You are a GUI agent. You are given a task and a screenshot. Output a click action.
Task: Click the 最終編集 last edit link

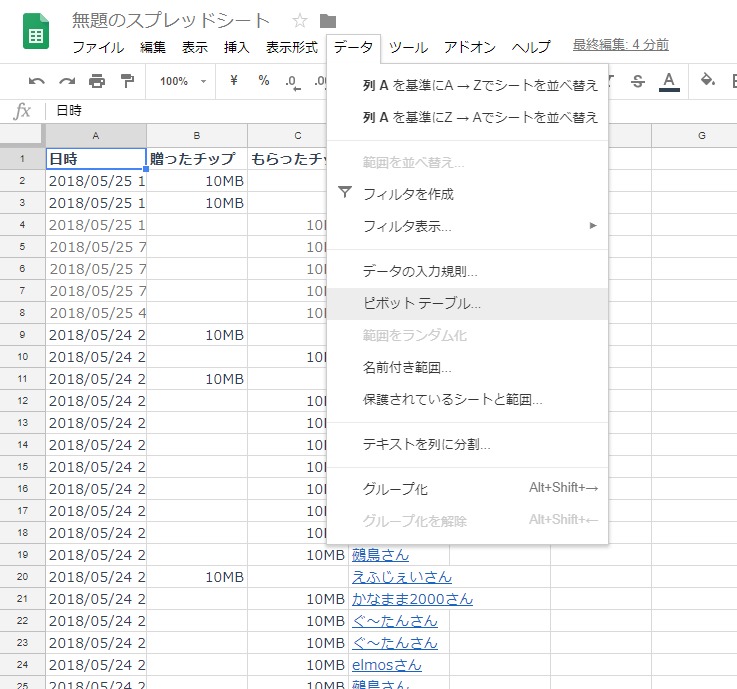pos(620,45)
